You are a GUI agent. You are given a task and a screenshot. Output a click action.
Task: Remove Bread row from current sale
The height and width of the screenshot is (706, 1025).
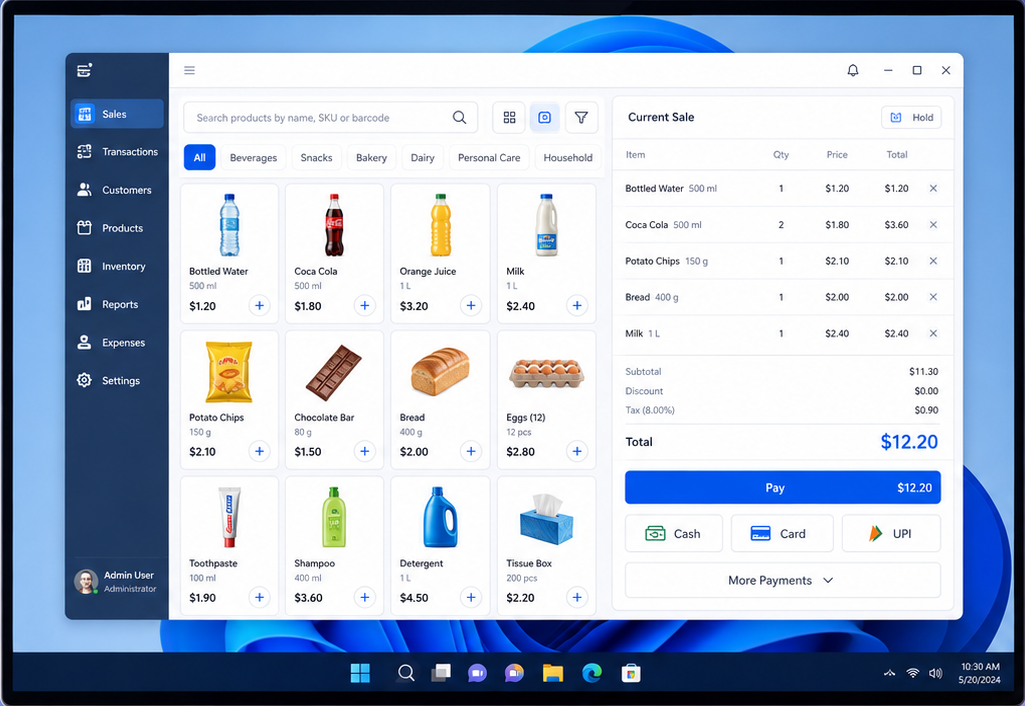point(933,297)
